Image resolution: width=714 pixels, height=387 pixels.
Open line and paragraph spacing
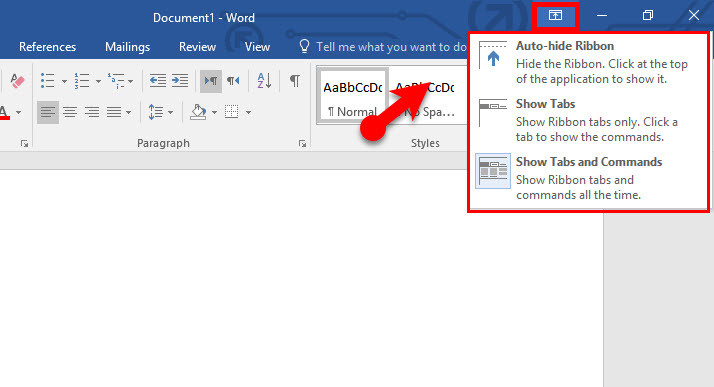point(156,112)
